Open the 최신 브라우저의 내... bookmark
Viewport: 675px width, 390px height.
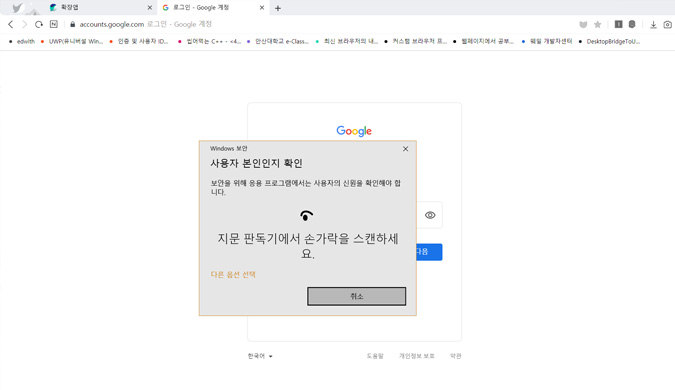(347, 41)
